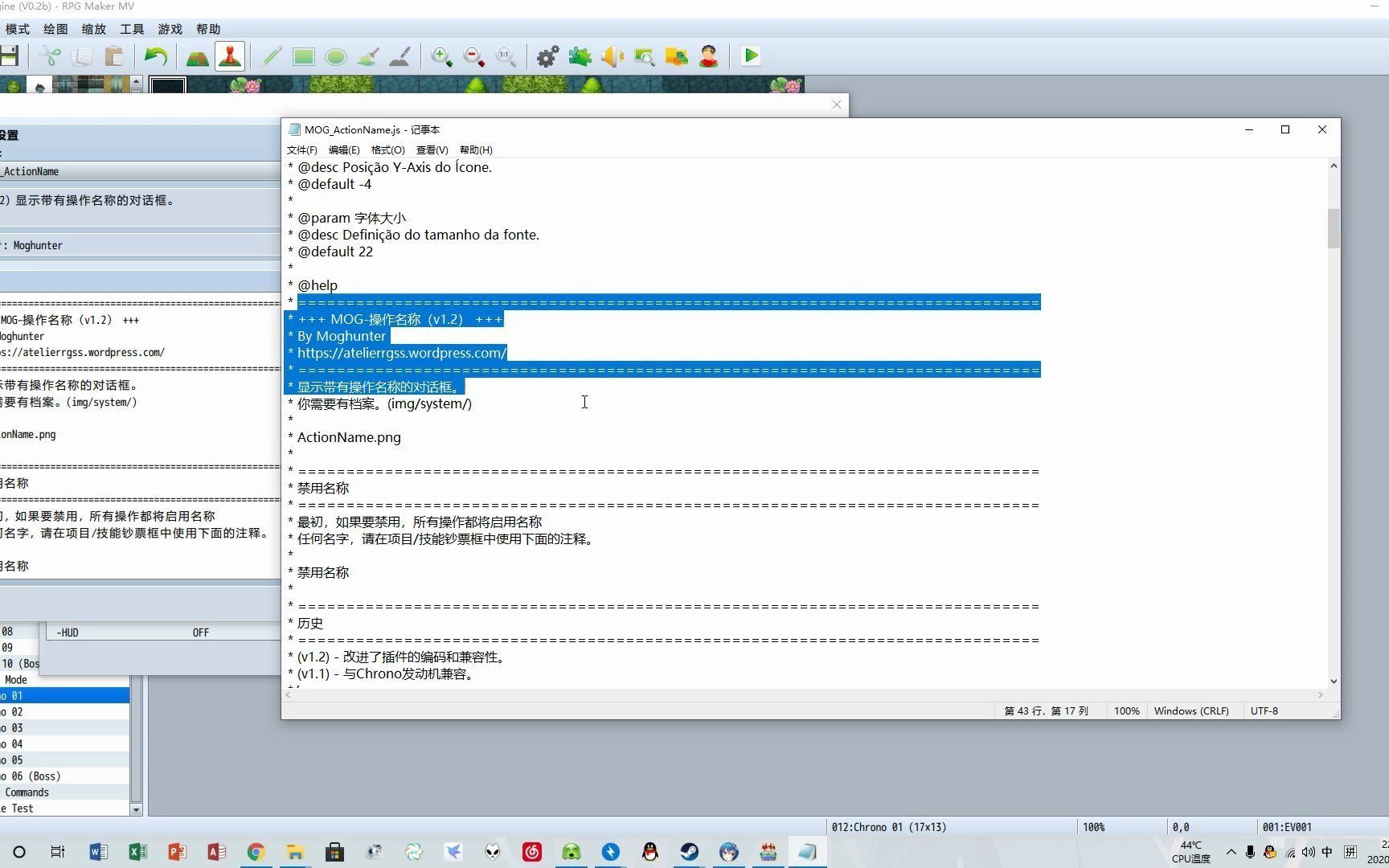Click Notepad vertical scrollbar down arrow

(1334, 682)
